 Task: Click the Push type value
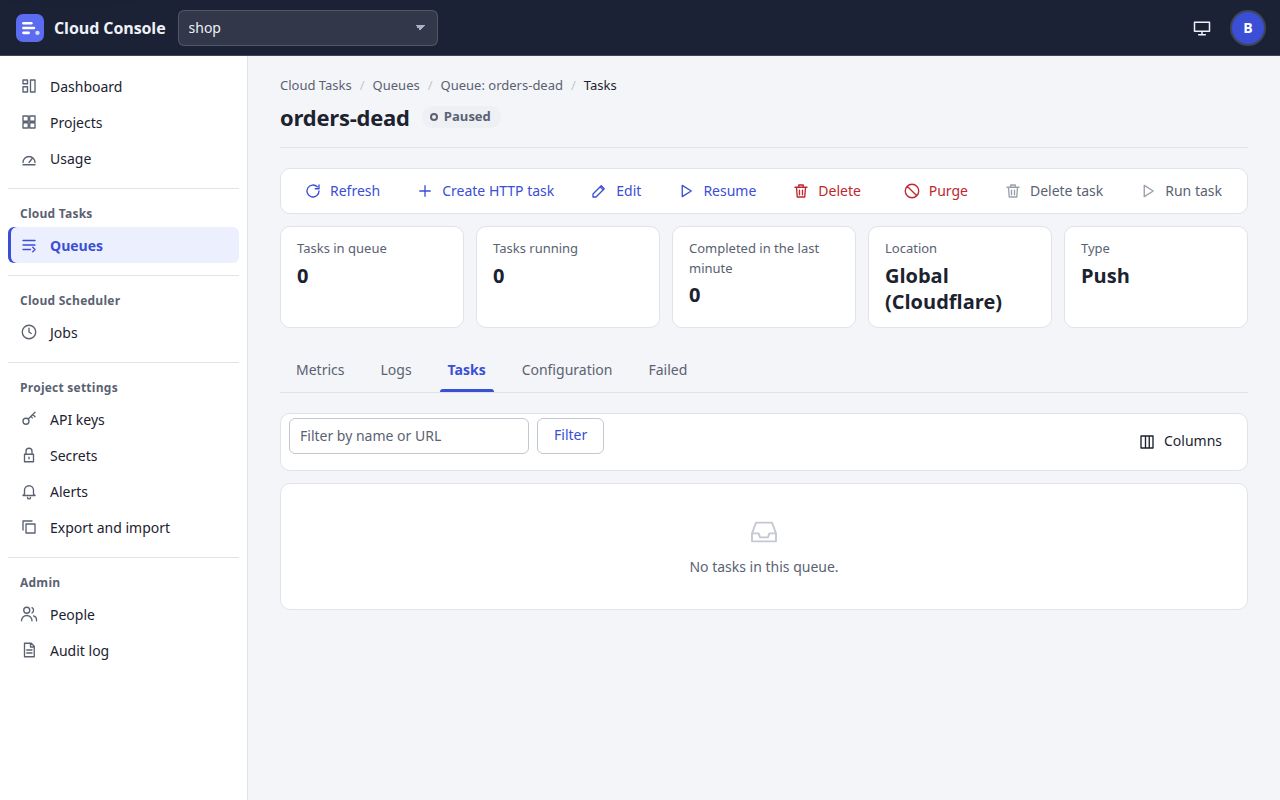pos(1105,276)
